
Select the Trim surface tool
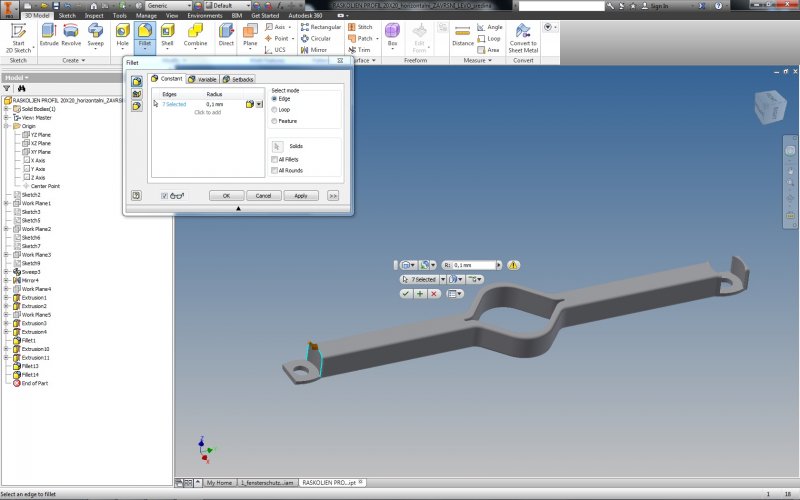[x=359, y=49]
